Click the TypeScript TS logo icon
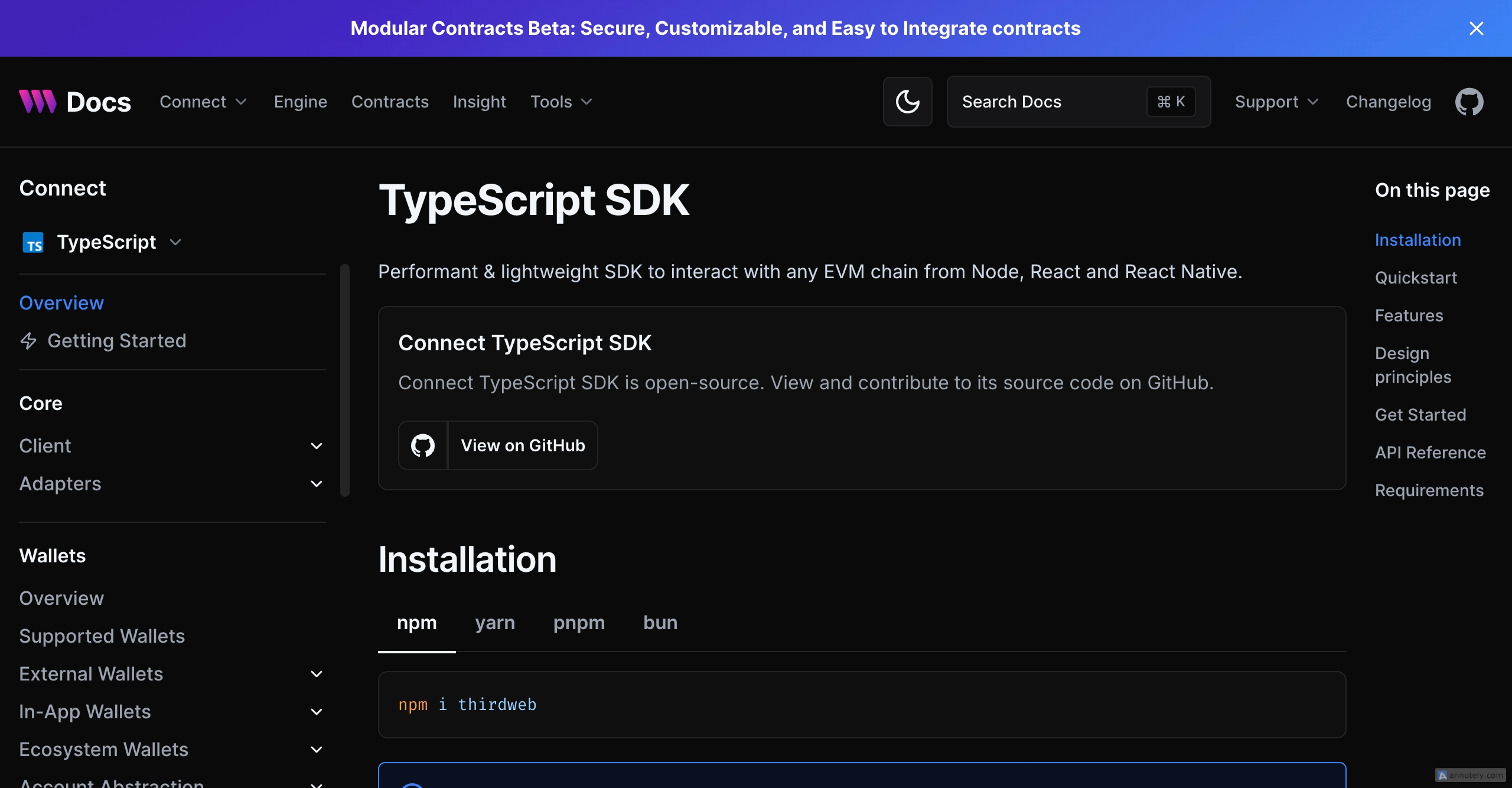Viewport: 1512px width, 788px height. (x=33, y=242)
